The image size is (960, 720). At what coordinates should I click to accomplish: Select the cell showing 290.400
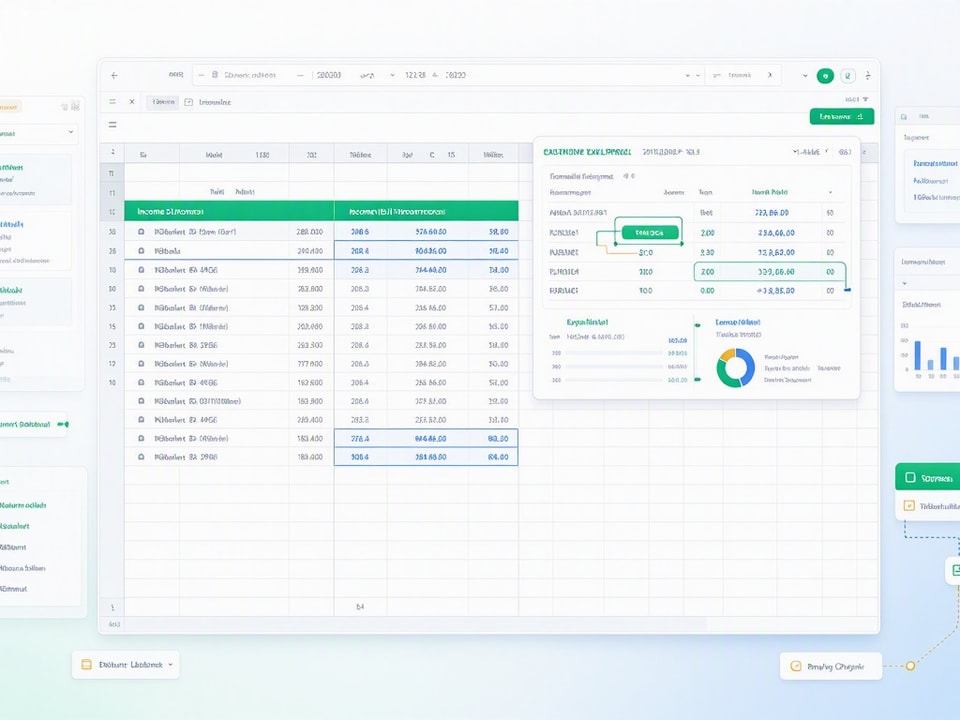(x=311, y=251)
